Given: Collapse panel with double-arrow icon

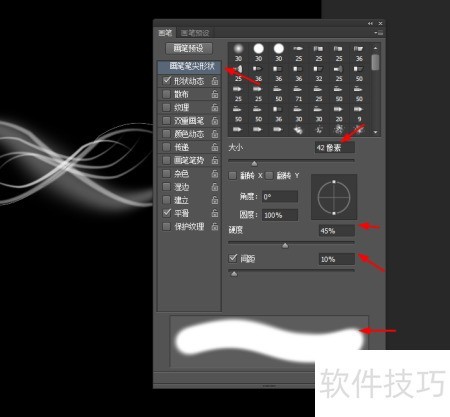Looking at the screenshot, I should 370,23.
